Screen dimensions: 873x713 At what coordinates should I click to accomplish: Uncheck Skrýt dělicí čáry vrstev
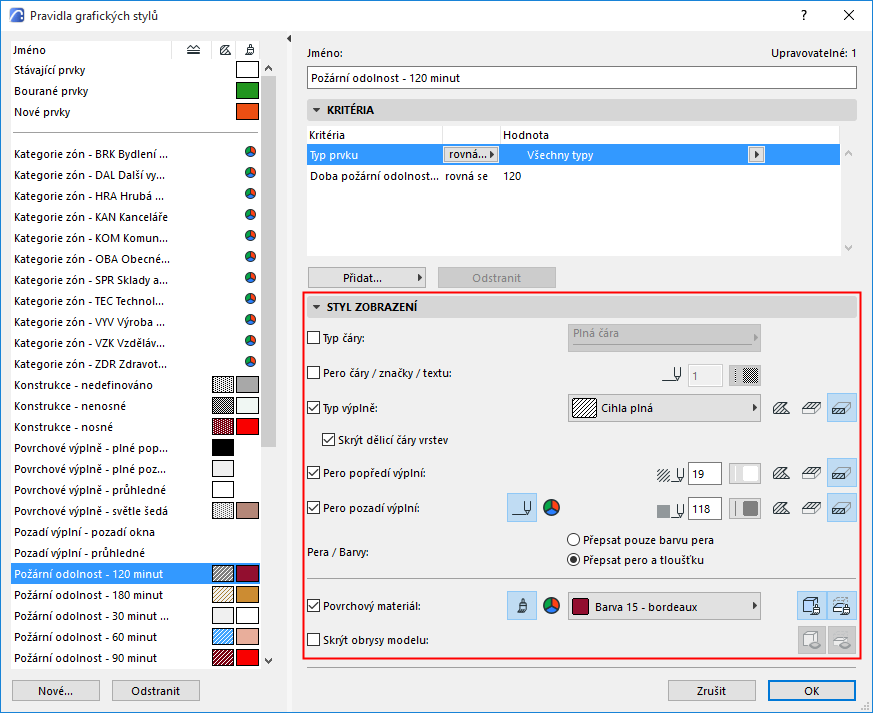point(328,440)
